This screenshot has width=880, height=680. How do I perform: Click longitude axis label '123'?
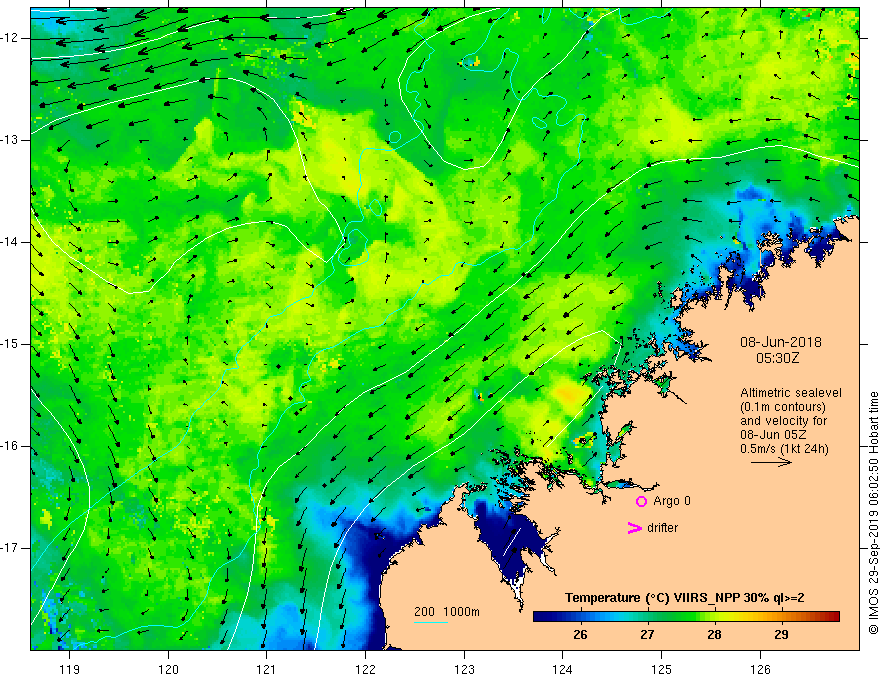click(x=464, y=669)
